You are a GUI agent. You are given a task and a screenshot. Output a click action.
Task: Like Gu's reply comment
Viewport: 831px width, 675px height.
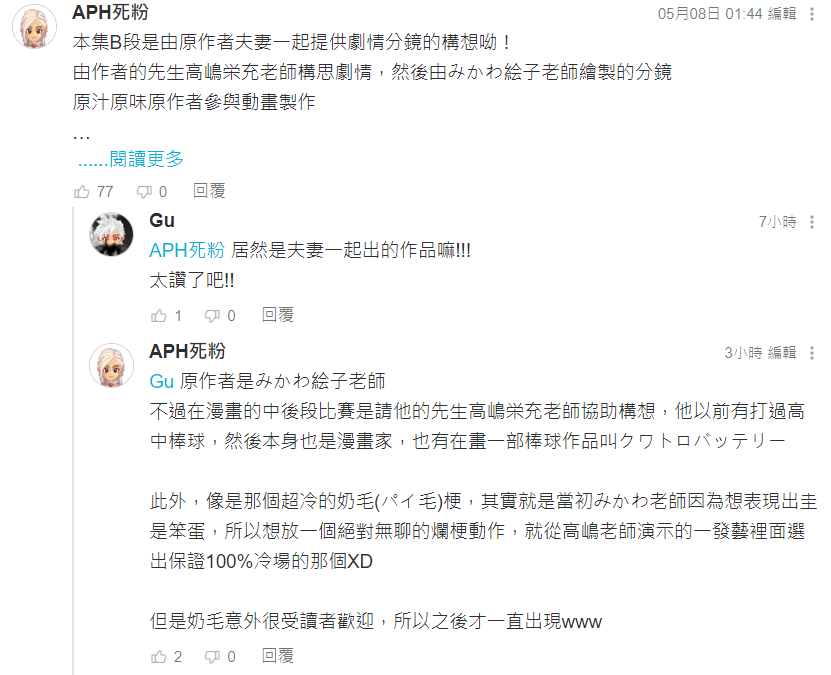[x=158, y=316]
